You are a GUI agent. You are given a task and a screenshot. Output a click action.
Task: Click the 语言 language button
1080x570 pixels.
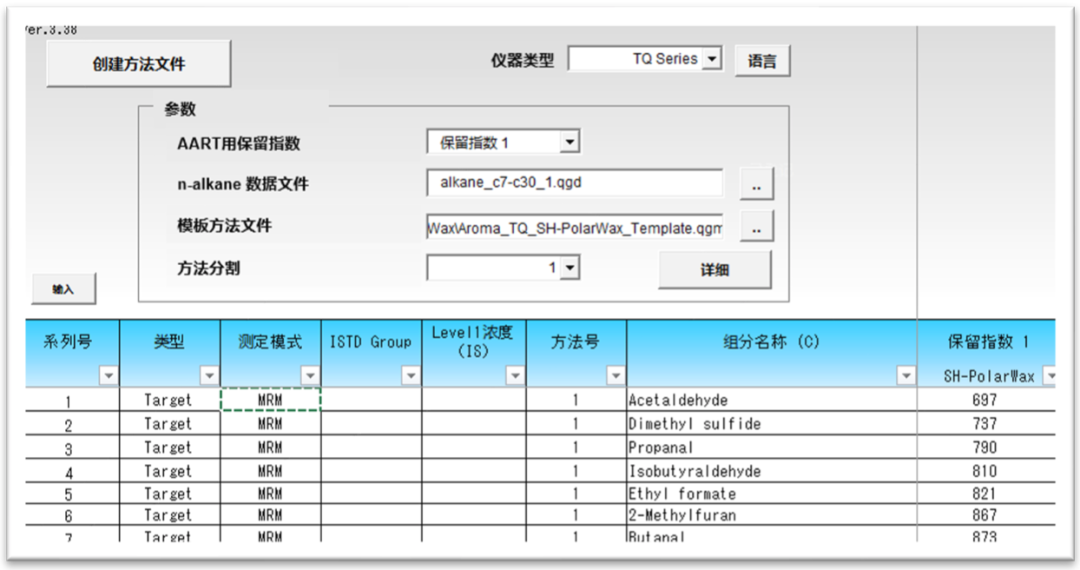[762, 61]
